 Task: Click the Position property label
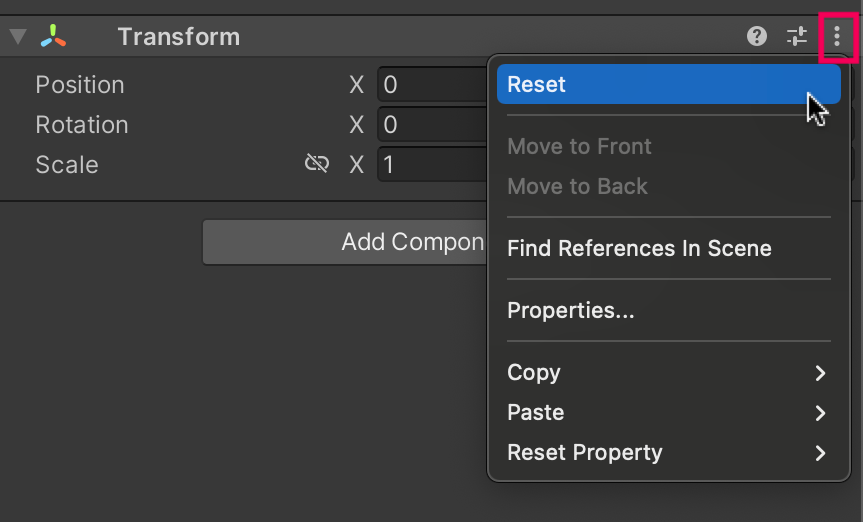pyautogui.click(x=80, y=85)
